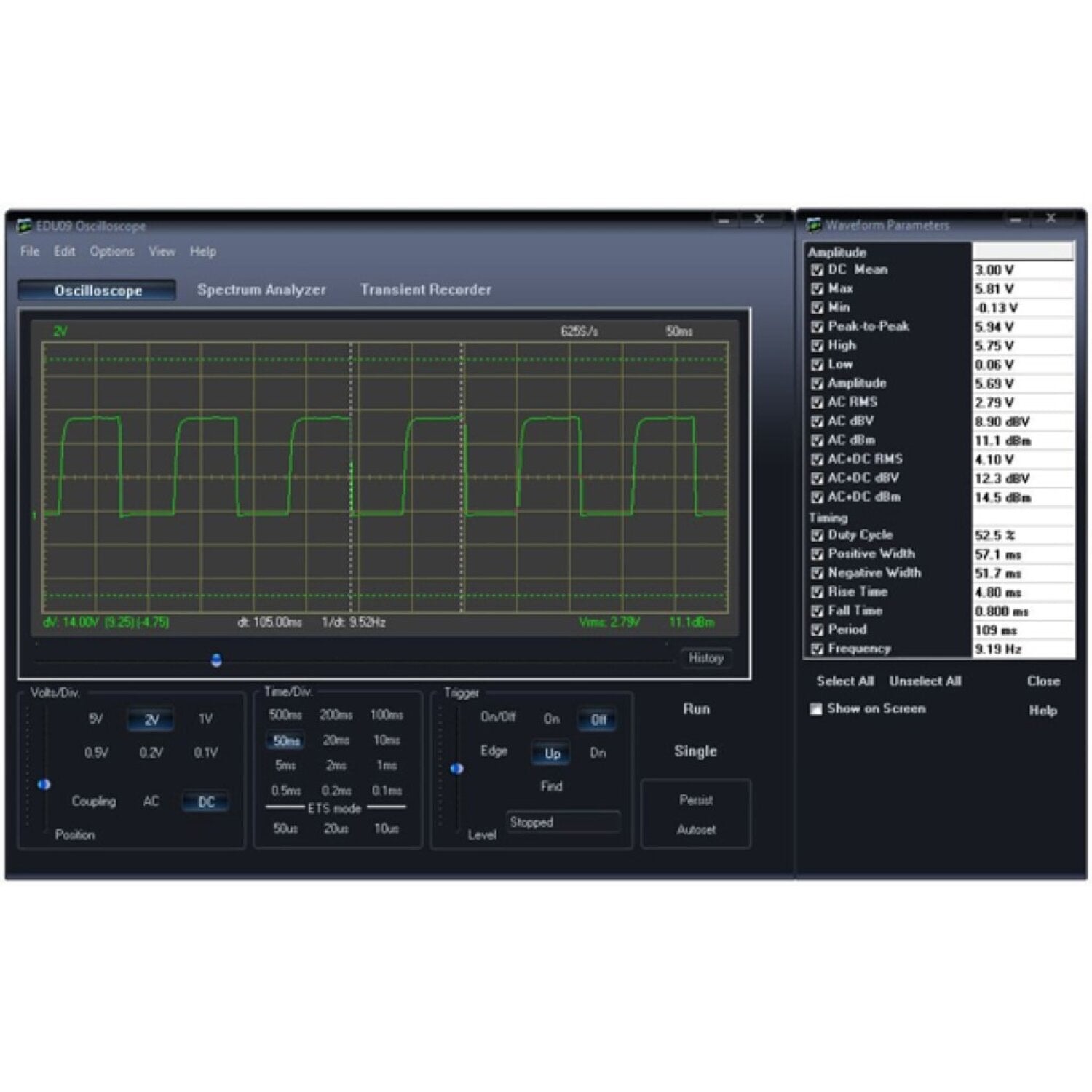Viewport: 1092px width, 1092px height.
Task: Disable the Duty Cycle checkbox
Action: click(817, 536)
